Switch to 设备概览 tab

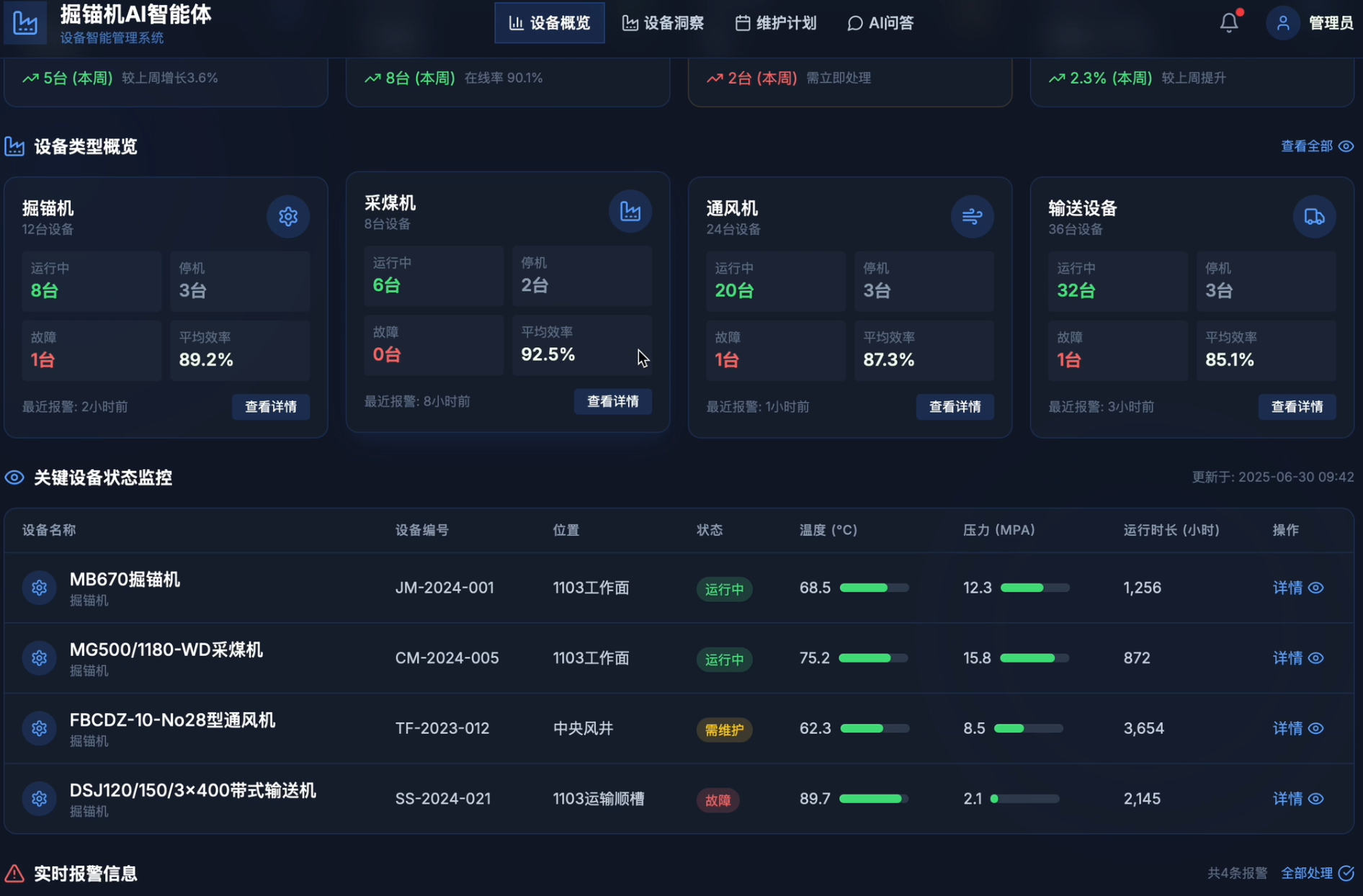tap(550, 23)
